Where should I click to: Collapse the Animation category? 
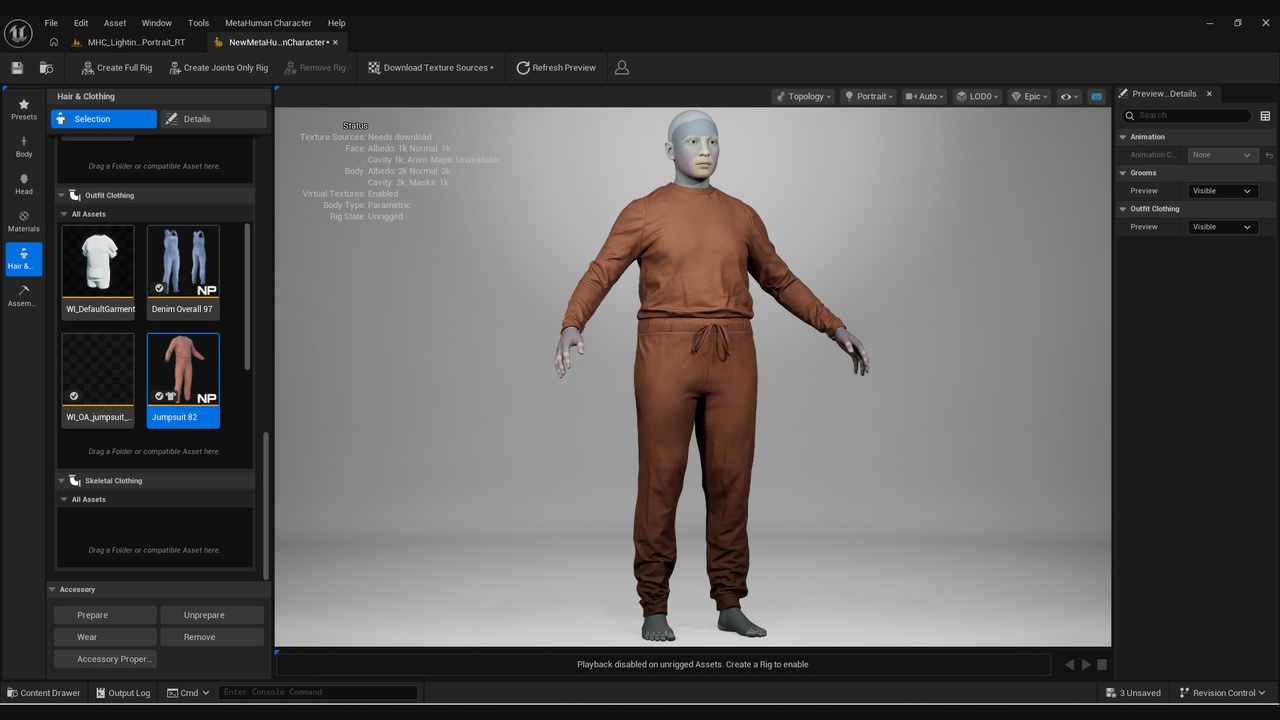(x=1123, y=137)
